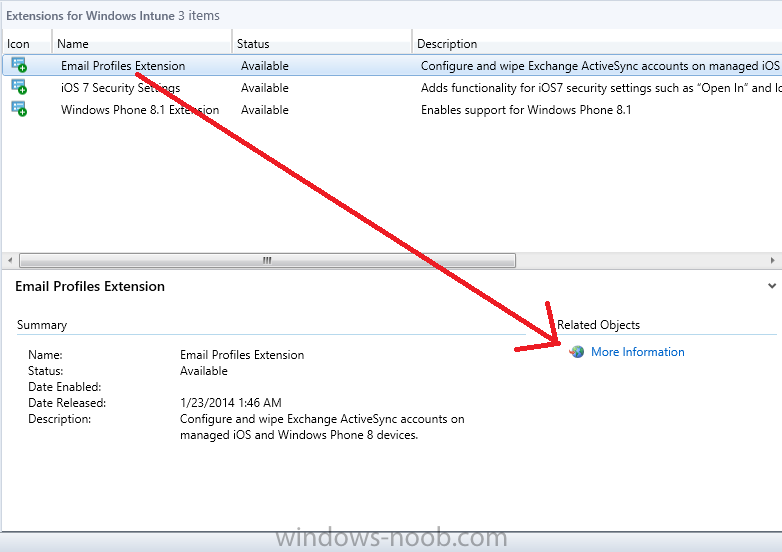Click the Summary description text about managed iOS
Image resolution: width=782 pixels, height=552 pixels.
(322, 427)
